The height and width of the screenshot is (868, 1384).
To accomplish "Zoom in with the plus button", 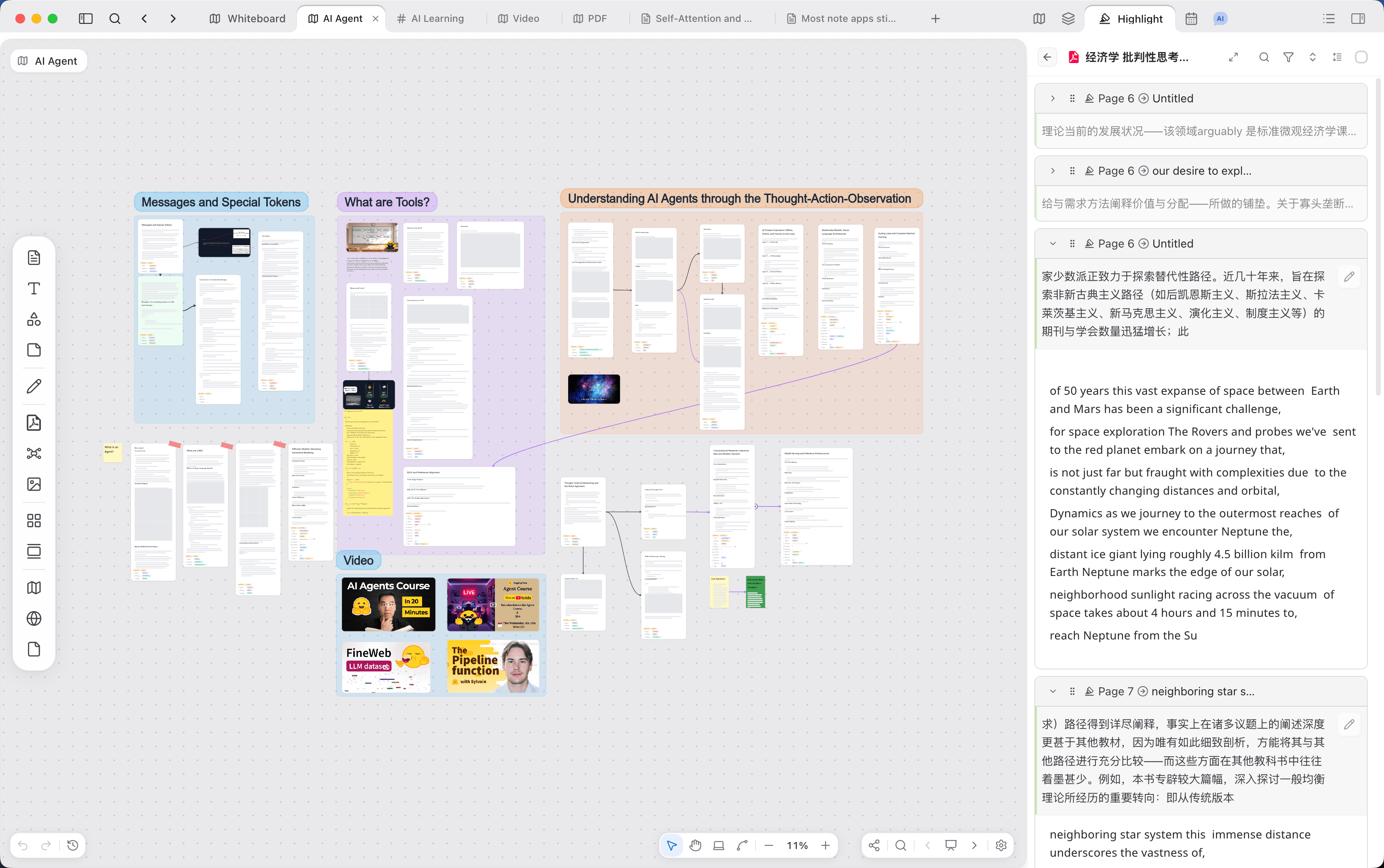I will [x=825, y=845].
